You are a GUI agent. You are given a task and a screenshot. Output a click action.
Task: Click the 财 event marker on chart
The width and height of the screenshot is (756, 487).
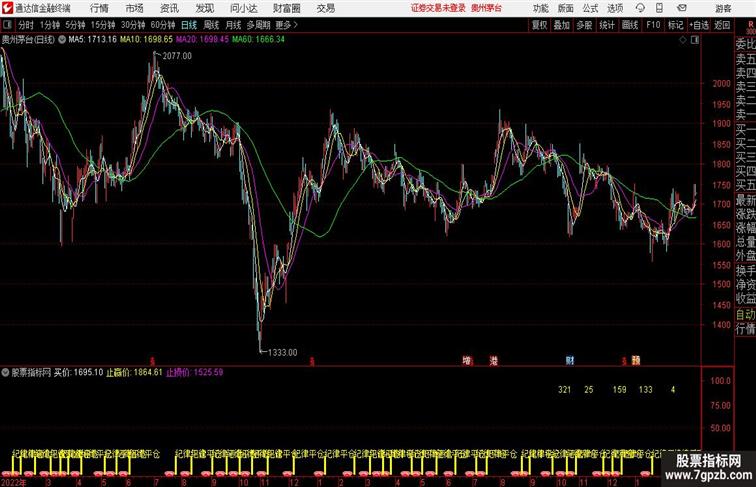570,360
